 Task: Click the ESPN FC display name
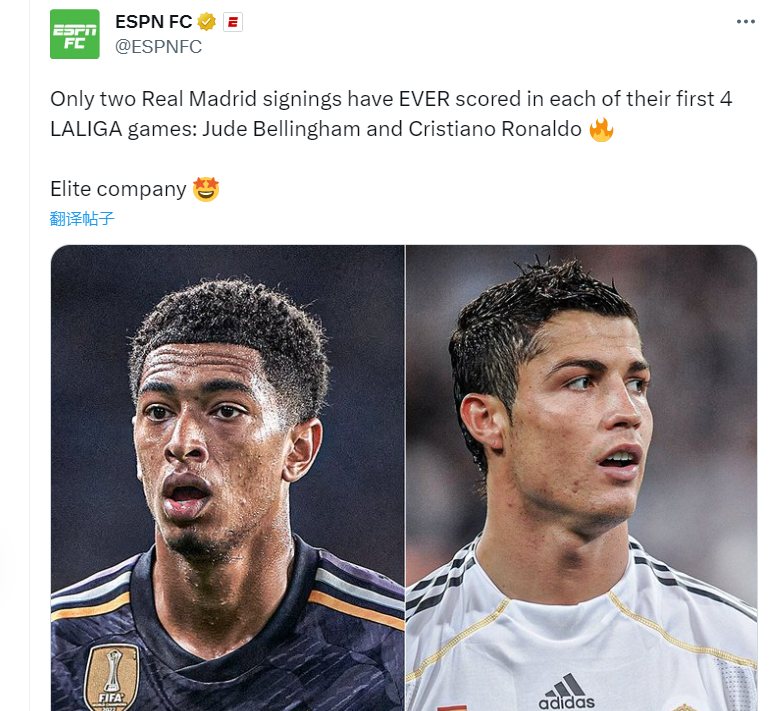[154, 22]
